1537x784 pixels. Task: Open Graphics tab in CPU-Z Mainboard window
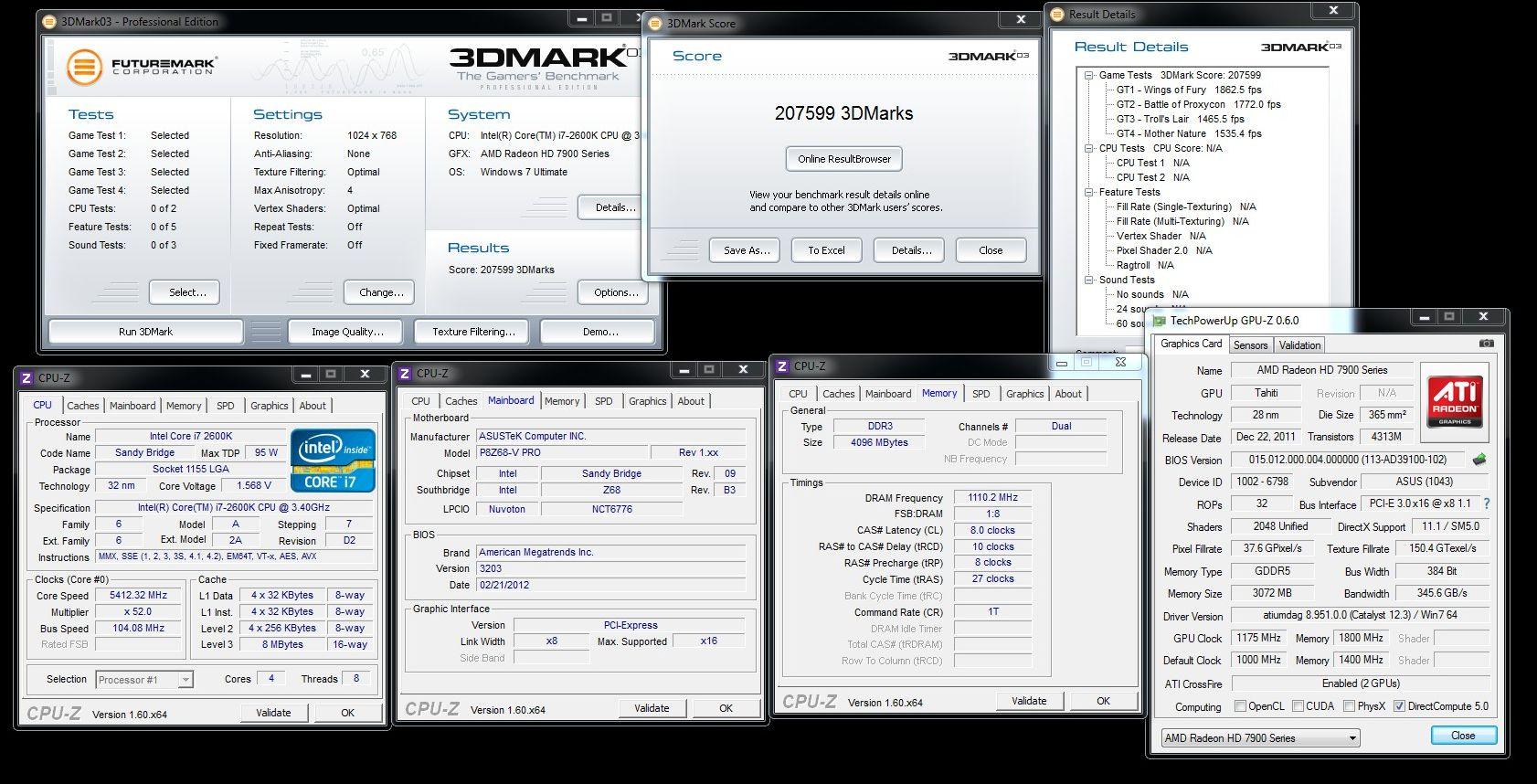click(x=647, y=401)
